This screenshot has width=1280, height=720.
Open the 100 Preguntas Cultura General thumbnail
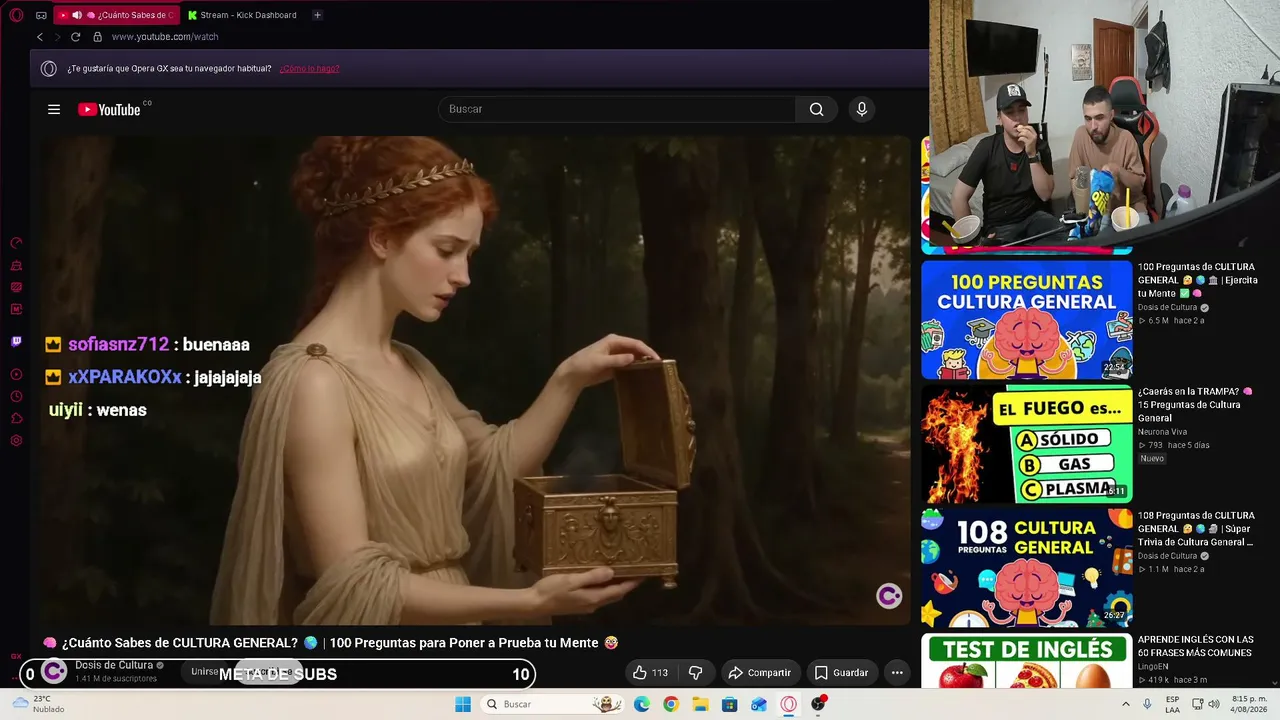pyautogui.click(x=1027, y=320)
